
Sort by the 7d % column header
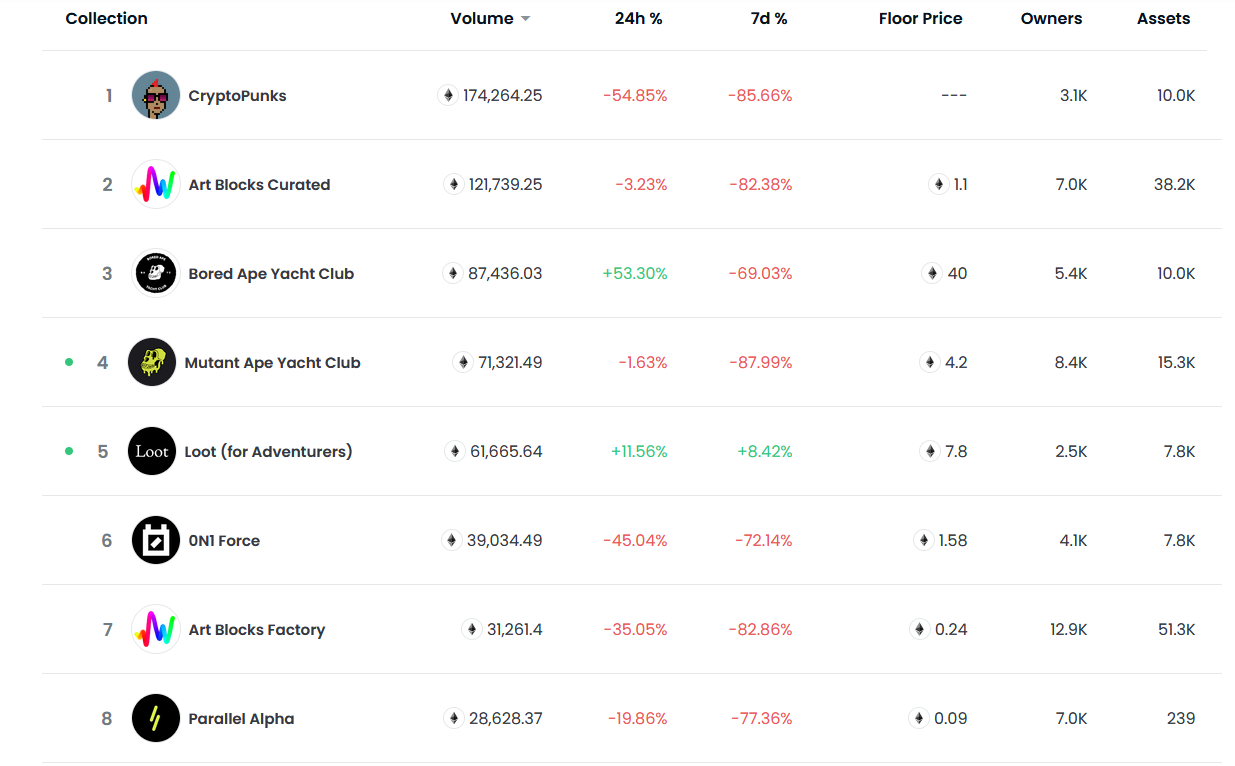pos(769,19)
